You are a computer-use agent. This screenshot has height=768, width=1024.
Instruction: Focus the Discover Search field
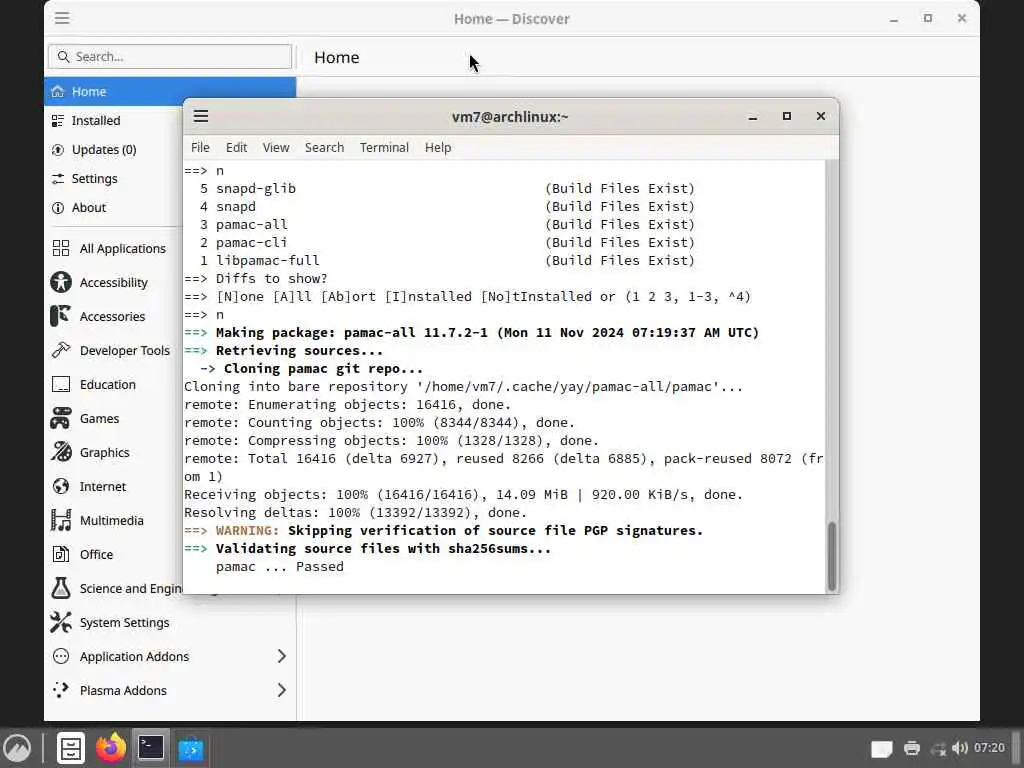(x=170, y=57)
